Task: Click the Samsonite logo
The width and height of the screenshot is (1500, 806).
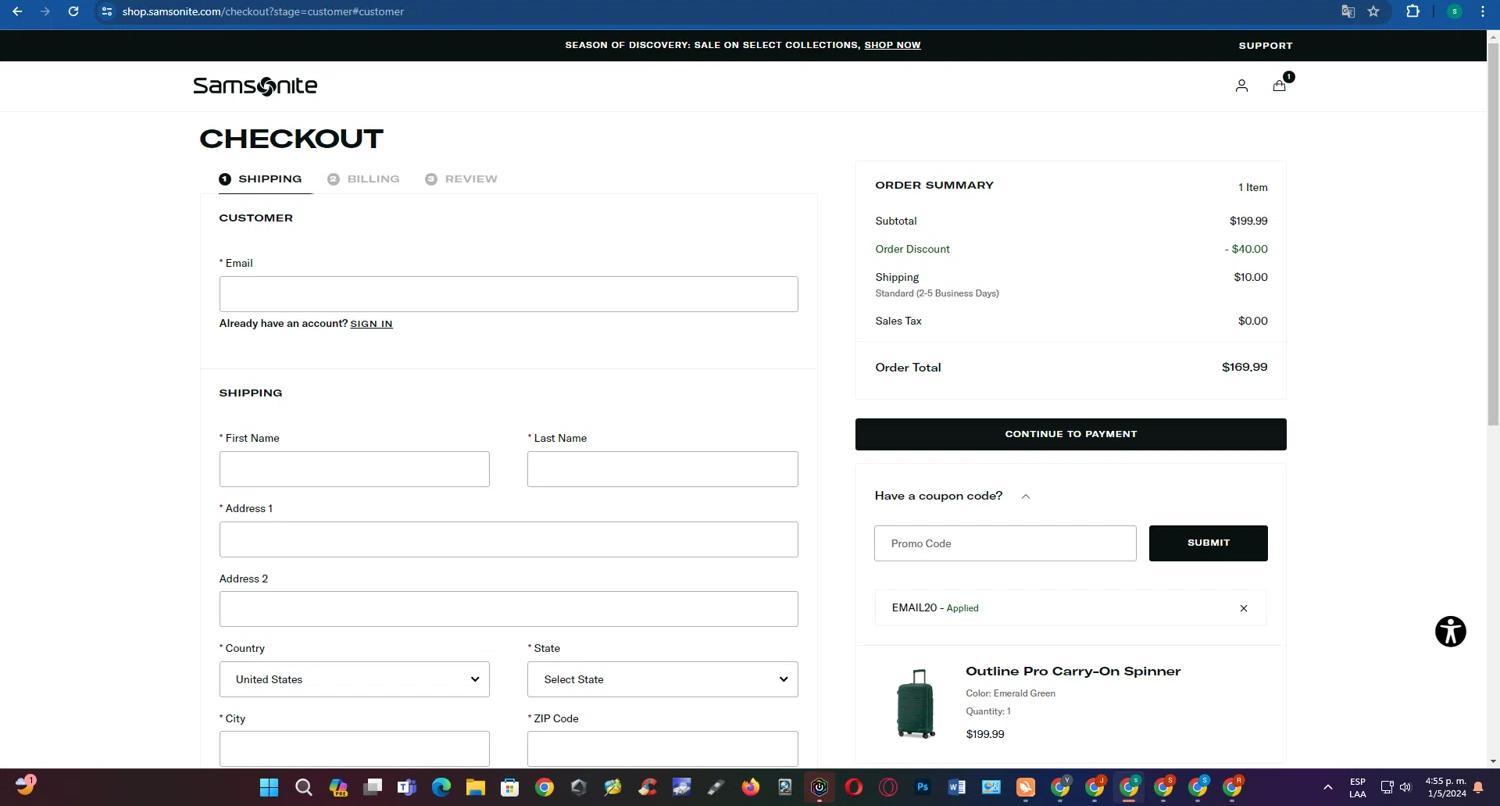Action: pyautogui.click(x=255, y=86)
